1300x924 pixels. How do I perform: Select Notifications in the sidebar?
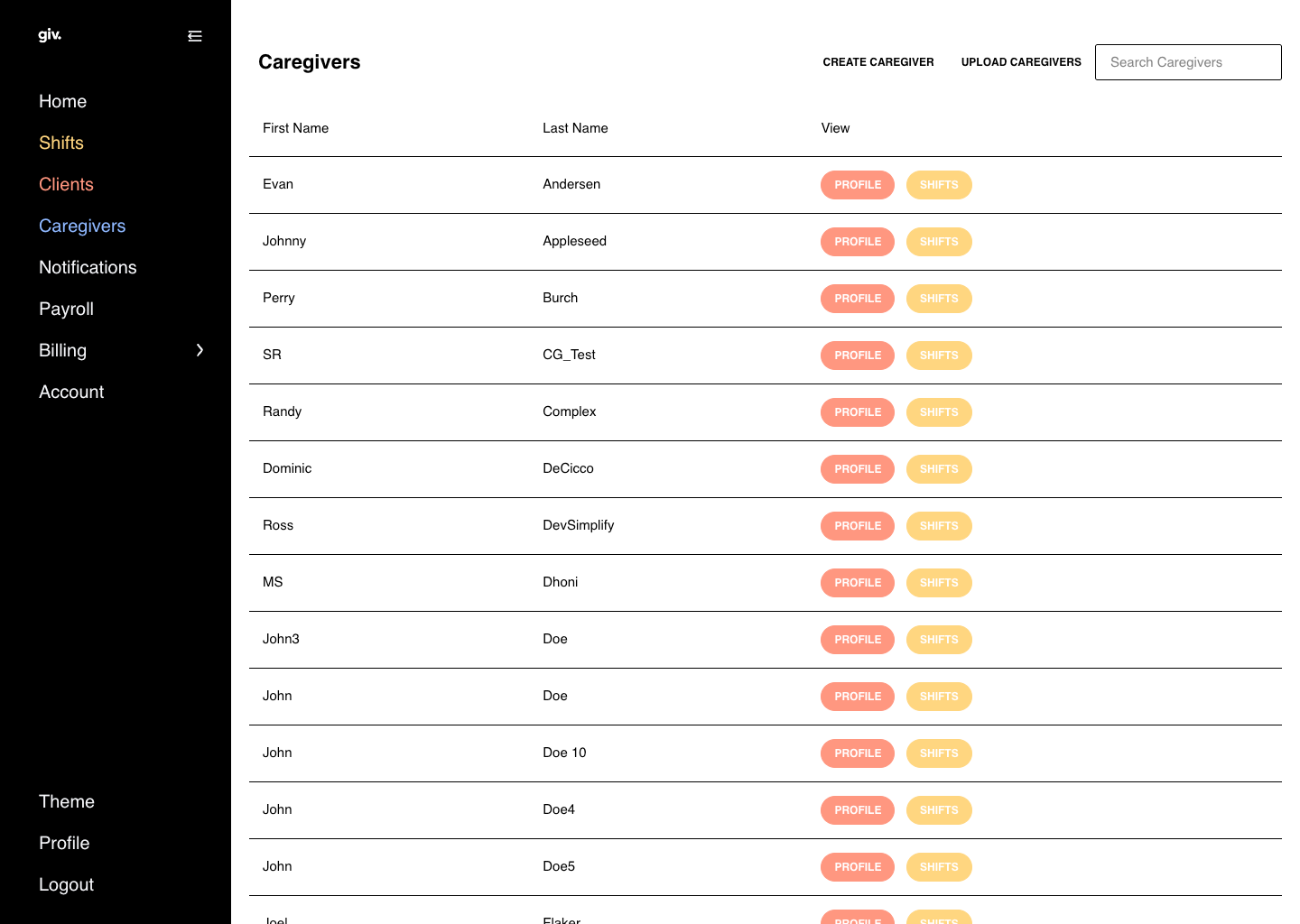(88, 267)
